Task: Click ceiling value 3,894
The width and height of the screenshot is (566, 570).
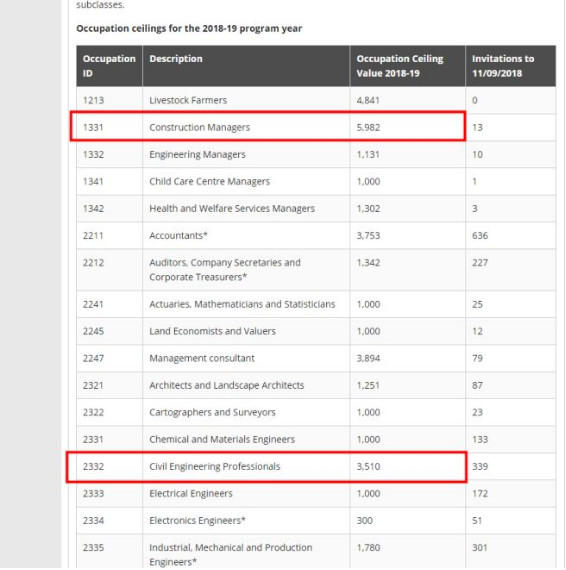Action: pyautogui.click(x=368, y=358)
